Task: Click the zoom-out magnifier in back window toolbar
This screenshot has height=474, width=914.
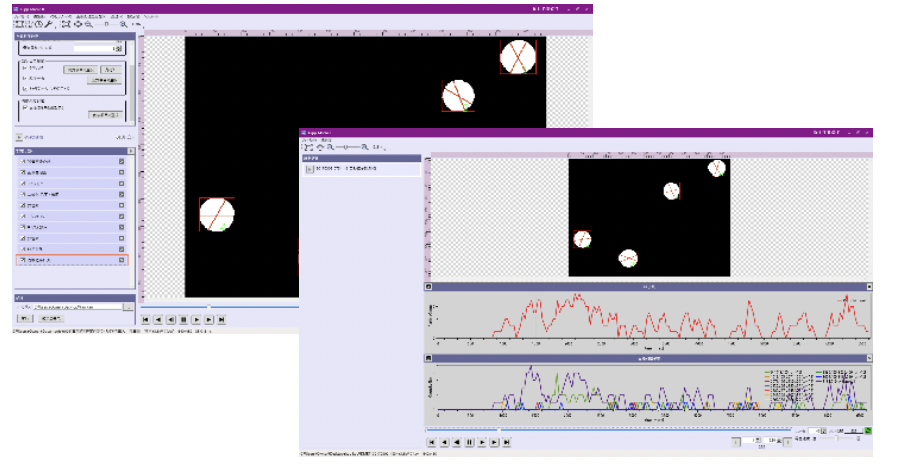Action: (x=89, y=24)
